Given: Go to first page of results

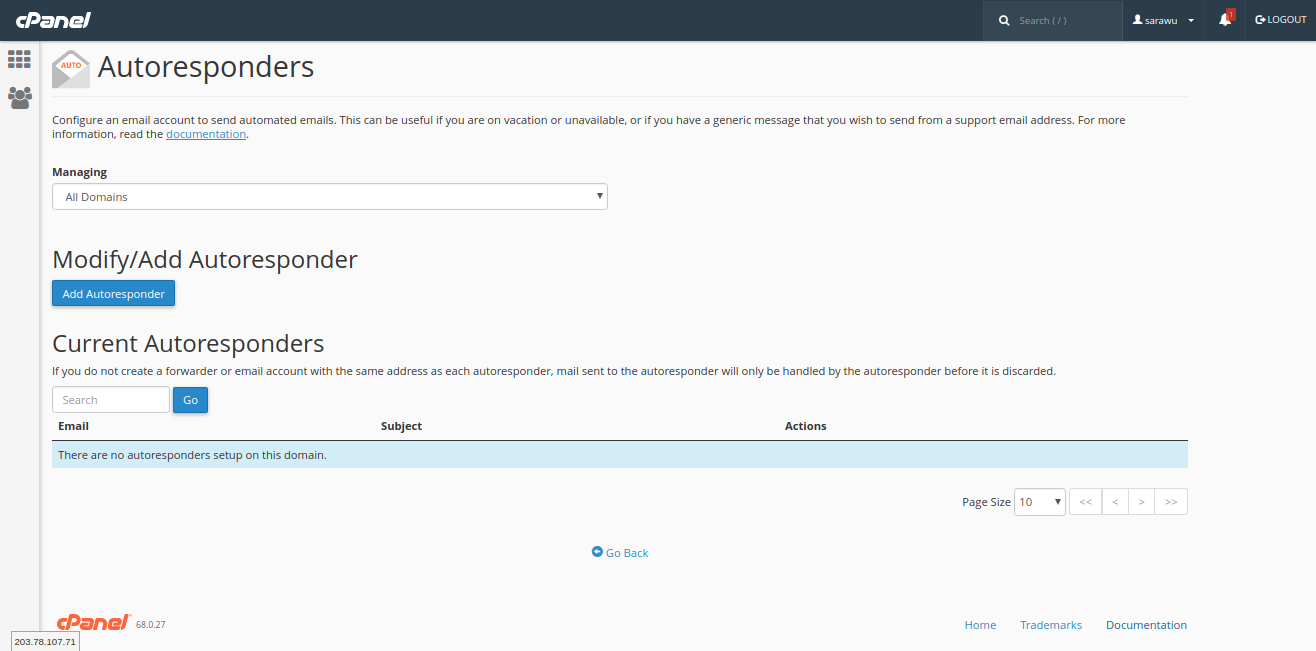Looking at the screenshot, I should click(1085, 502).
